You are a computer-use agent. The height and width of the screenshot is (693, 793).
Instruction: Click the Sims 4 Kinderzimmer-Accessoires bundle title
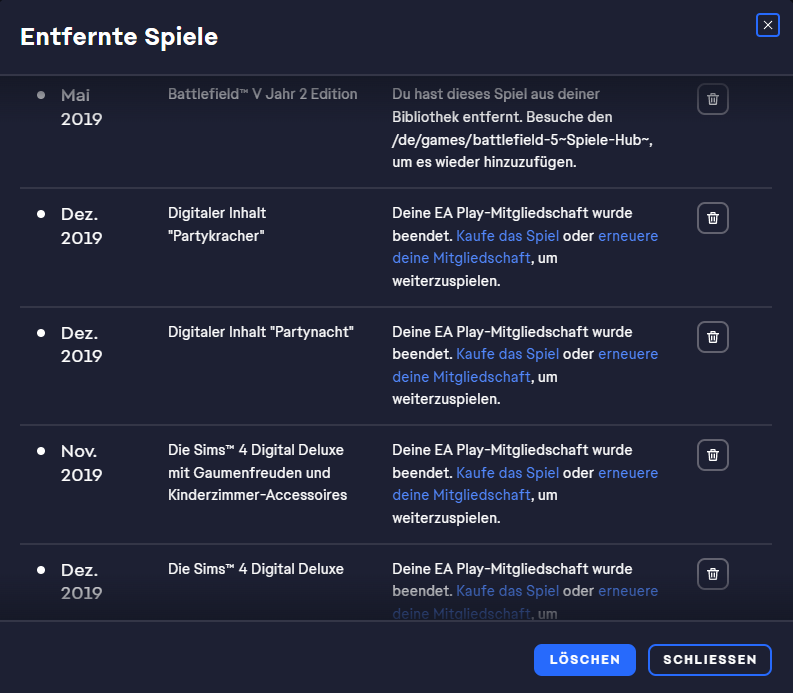click(x=257, y=472)
